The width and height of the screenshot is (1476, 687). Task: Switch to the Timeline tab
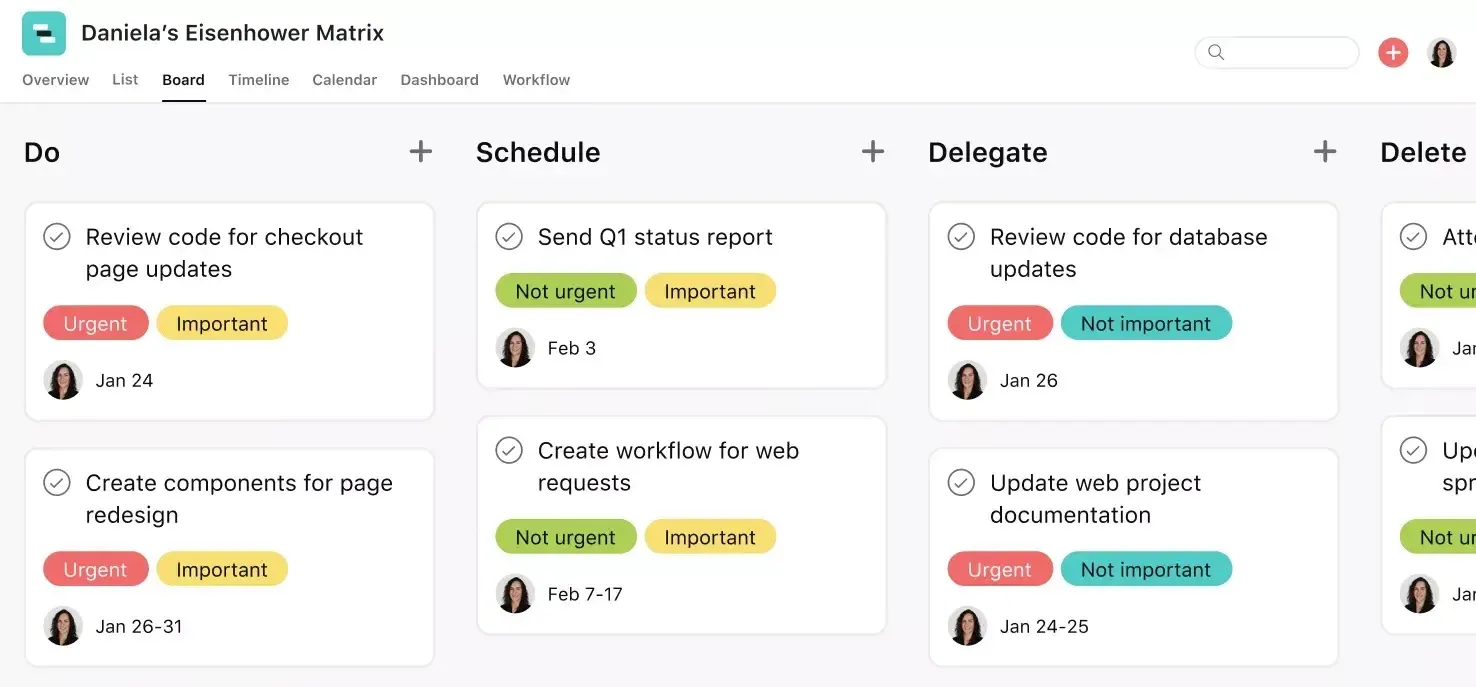258,80
